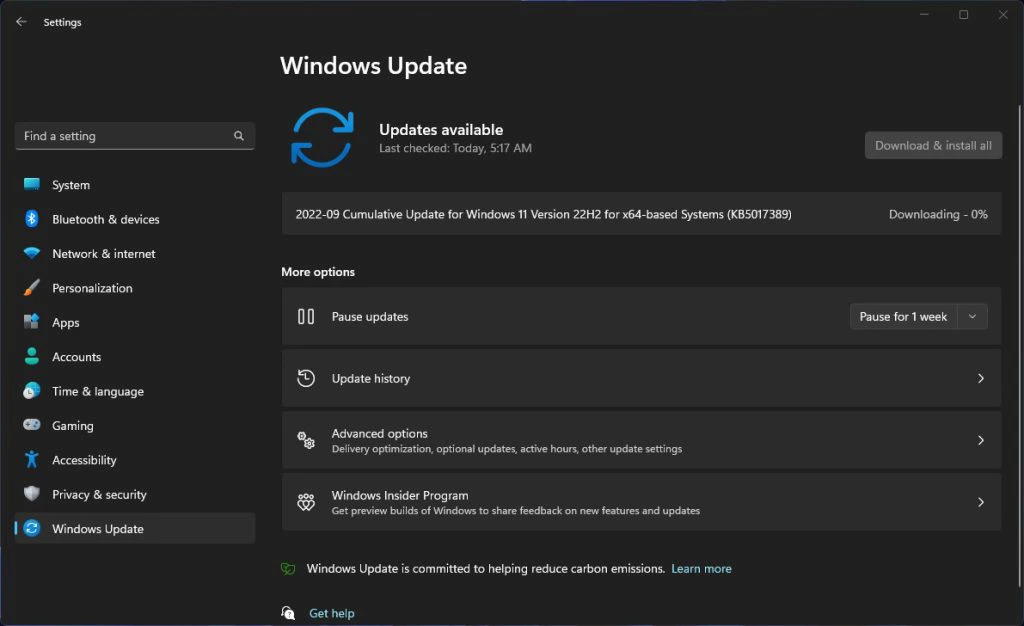Click the Accessibility figure icon
This screenshot has width=1024, height=626.
pyautogui.click(x=31, y=459)
